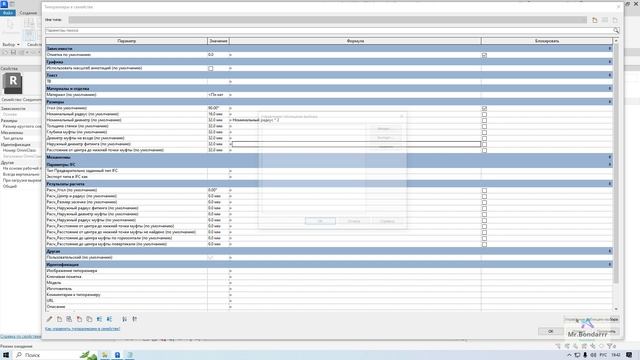This screenshot has width=640, height=360.
Task: Toggle lock checkbox for Расч_Угол row
Action: tap(484, 190)
